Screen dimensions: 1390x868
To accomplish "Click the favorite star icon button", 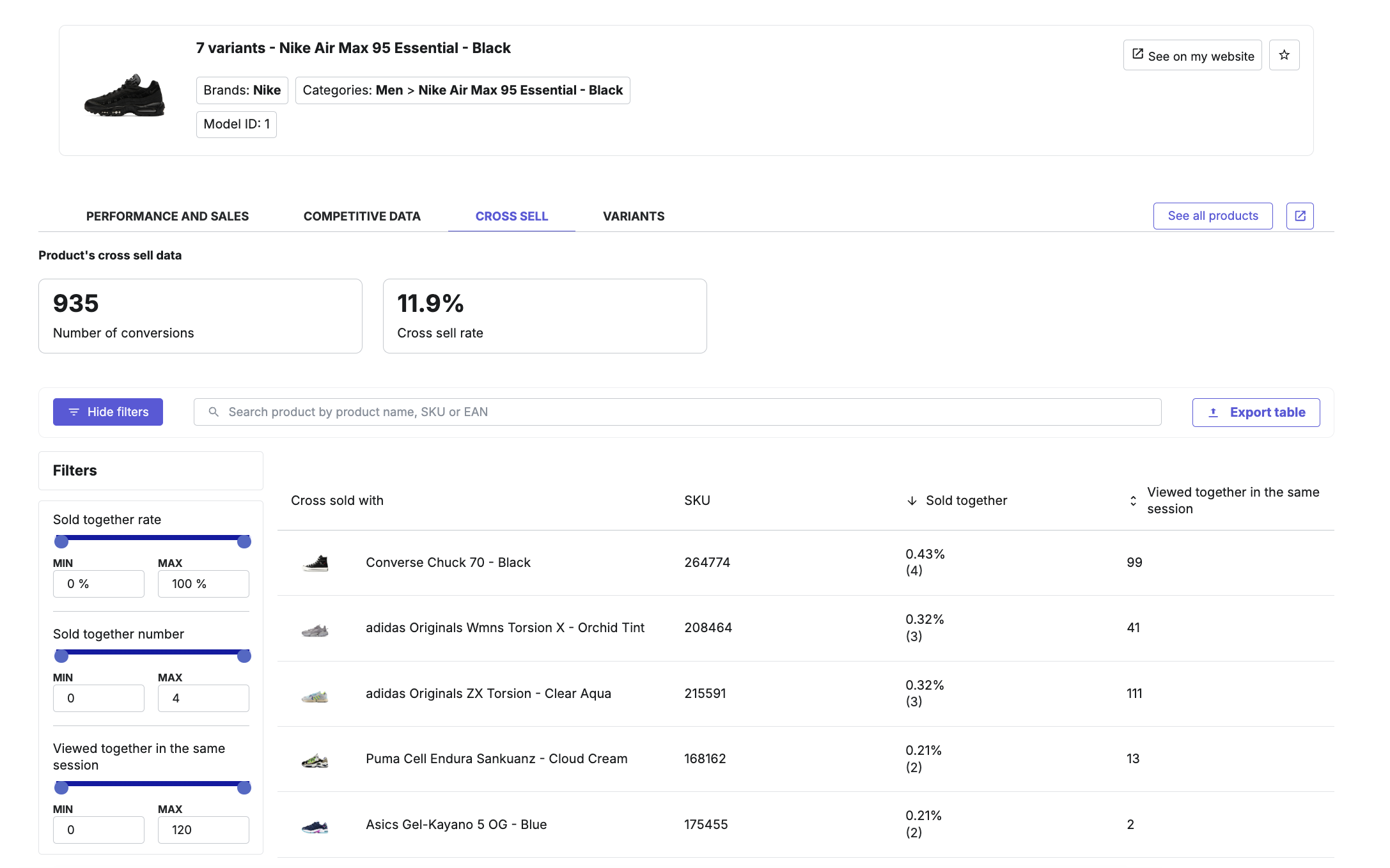I will [x=1284, y=55].
